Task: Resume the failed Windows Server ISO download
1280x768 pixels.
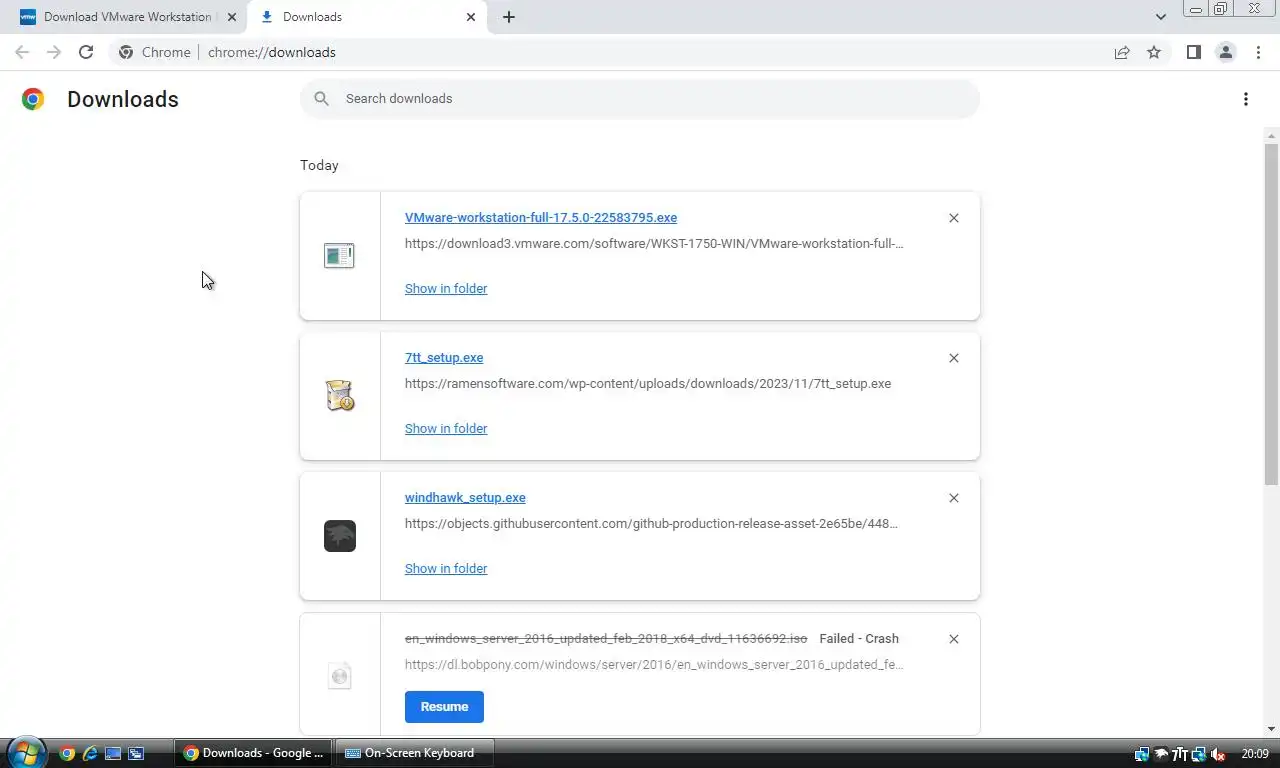Action: [444, 707]
